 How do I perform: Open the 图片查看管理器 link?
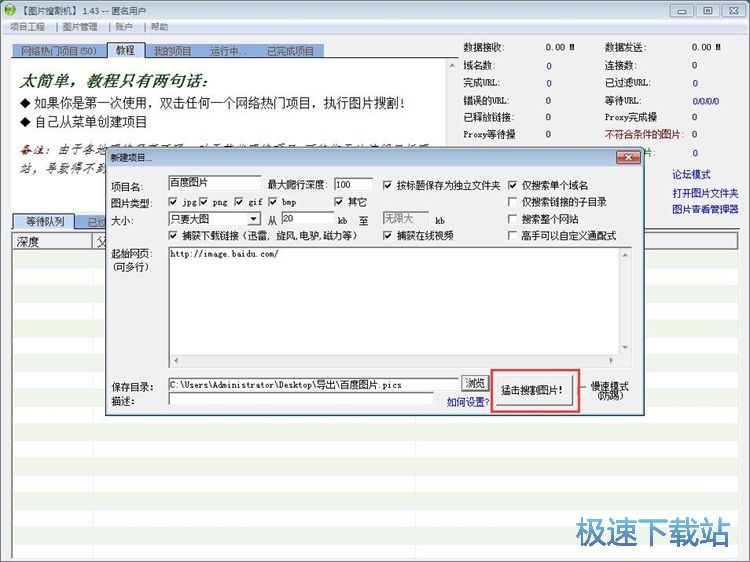click(x=705, y=209)
